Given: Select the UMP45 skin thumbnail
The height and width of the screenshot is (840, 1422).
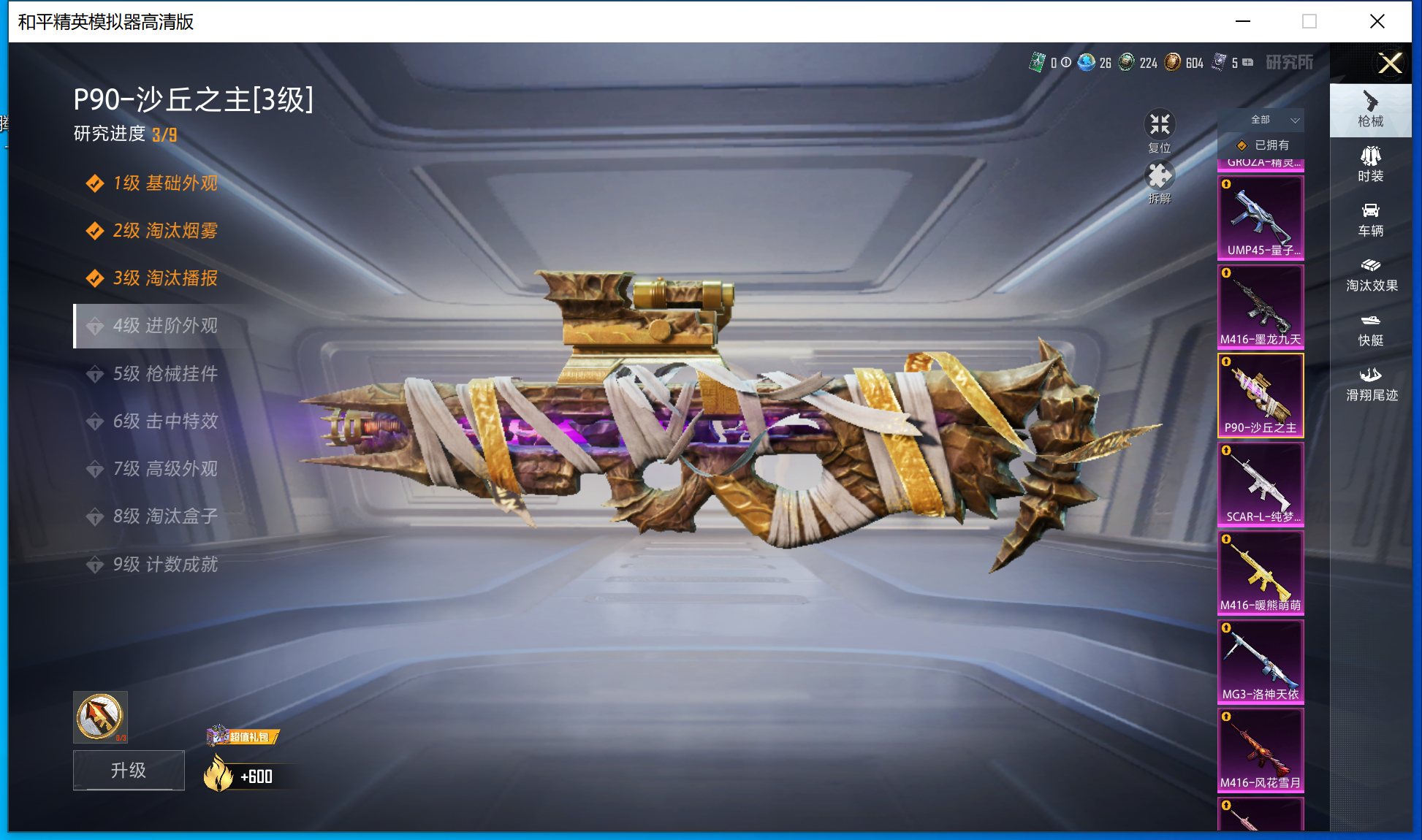Looking at the screenshot, I should click(x=1261, y=218).
